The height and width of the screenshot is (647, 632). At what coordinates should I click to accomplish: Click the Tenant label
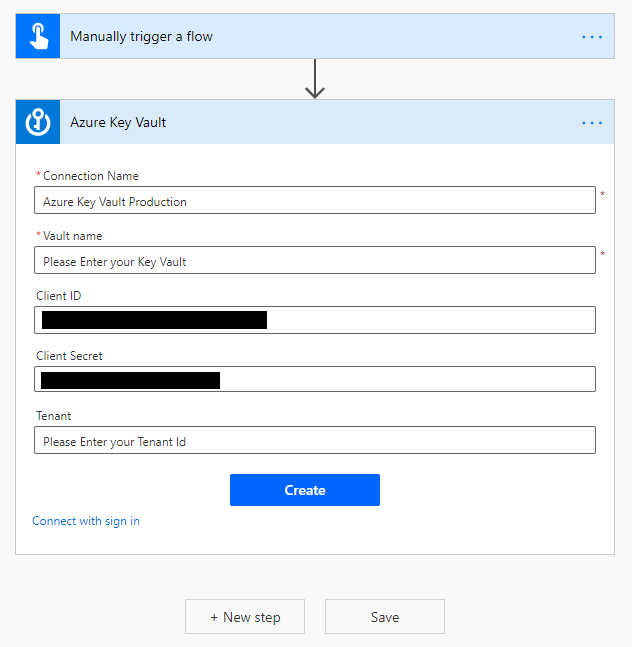coord(53,416)
